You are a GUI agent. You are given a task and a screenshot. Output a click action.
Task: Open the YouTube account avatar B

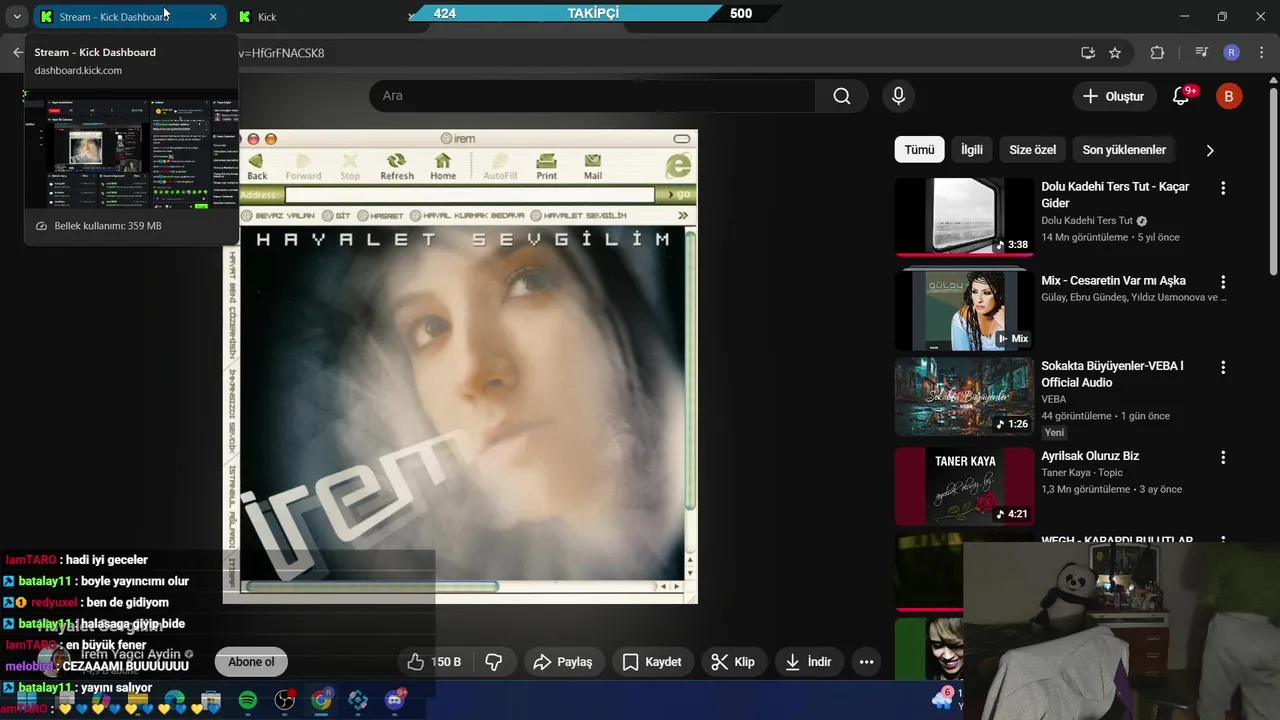pos(1229,96)
